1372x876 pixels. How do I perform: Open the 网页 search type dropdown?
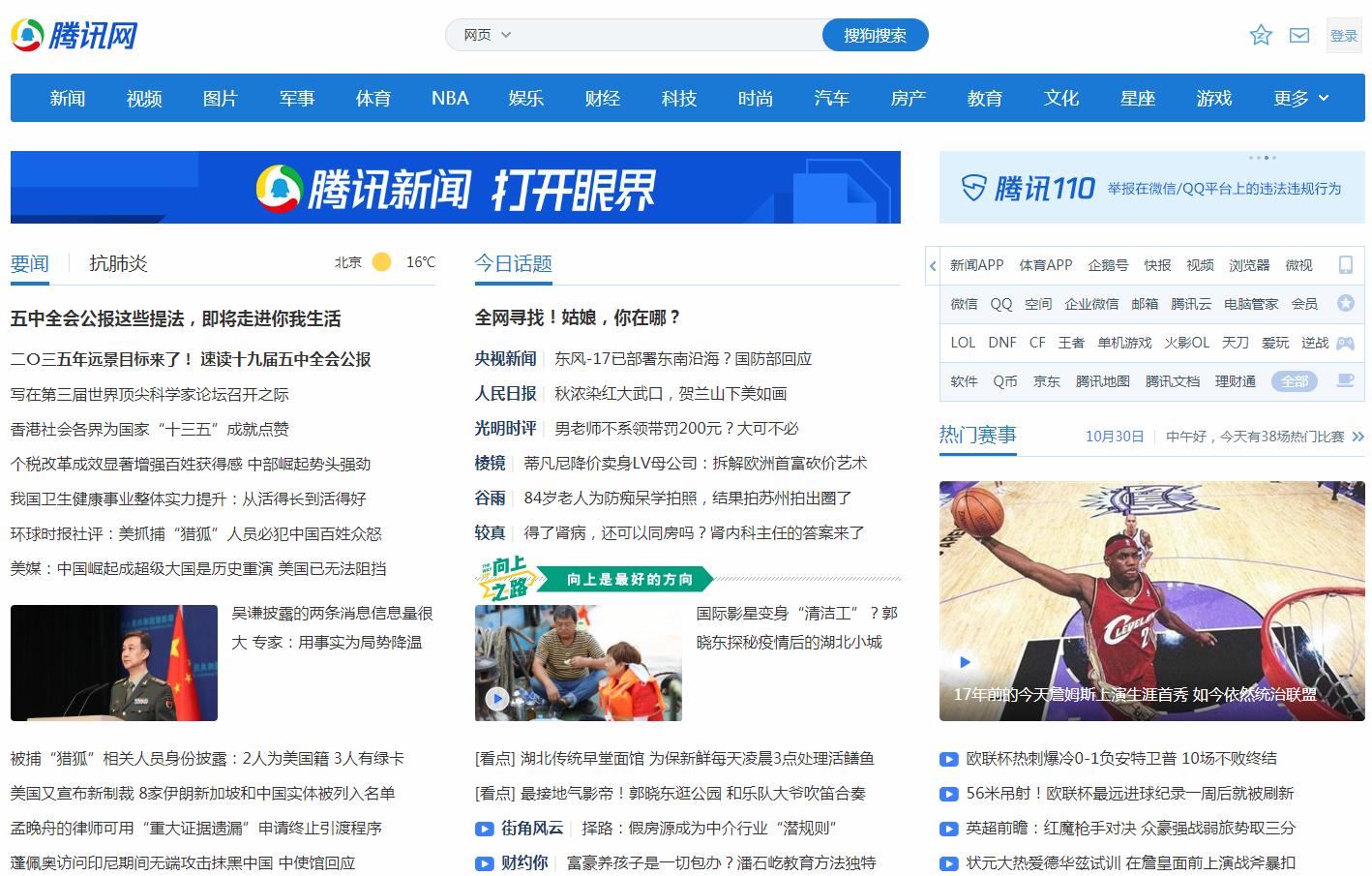(x=487, y=35)
